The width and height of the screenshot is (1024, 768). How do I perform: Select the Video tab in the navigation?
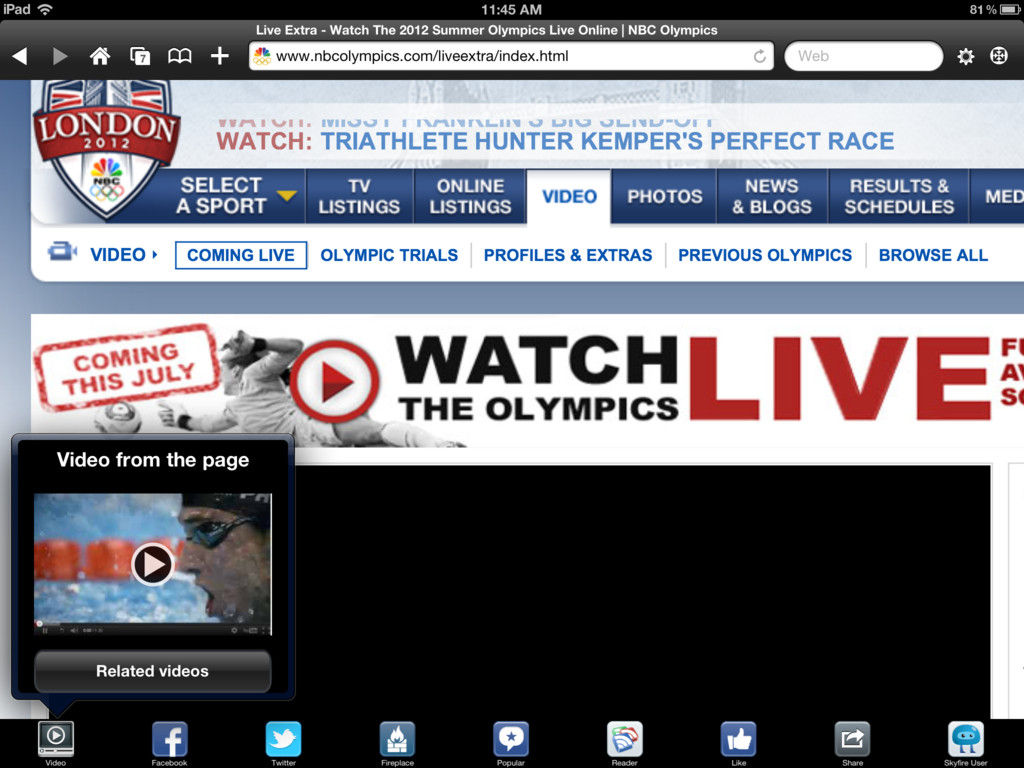569,197
